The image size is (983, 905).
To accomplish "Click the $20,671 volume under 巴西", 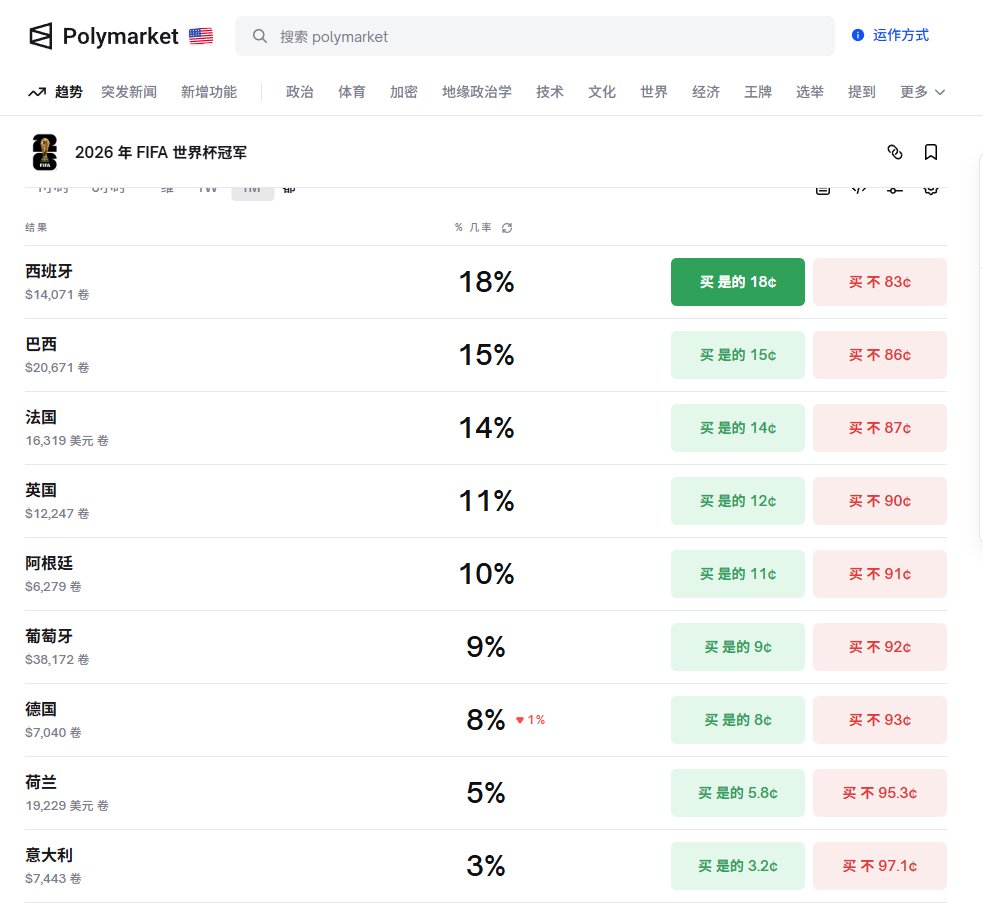I will 57,367.
